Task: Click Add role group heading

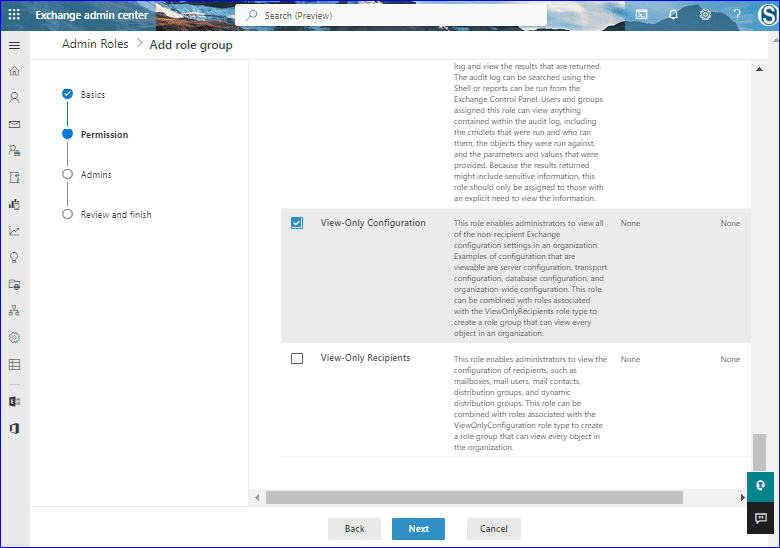Action: 191,45
